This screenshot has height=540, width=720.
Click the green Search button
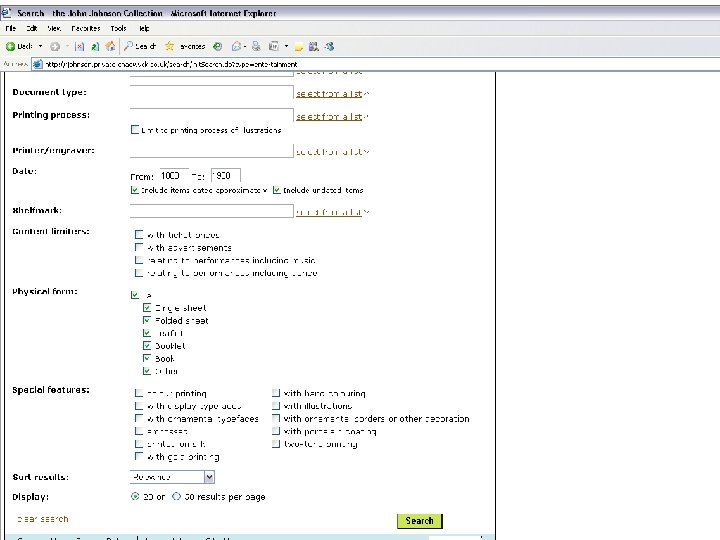point(420,521)
